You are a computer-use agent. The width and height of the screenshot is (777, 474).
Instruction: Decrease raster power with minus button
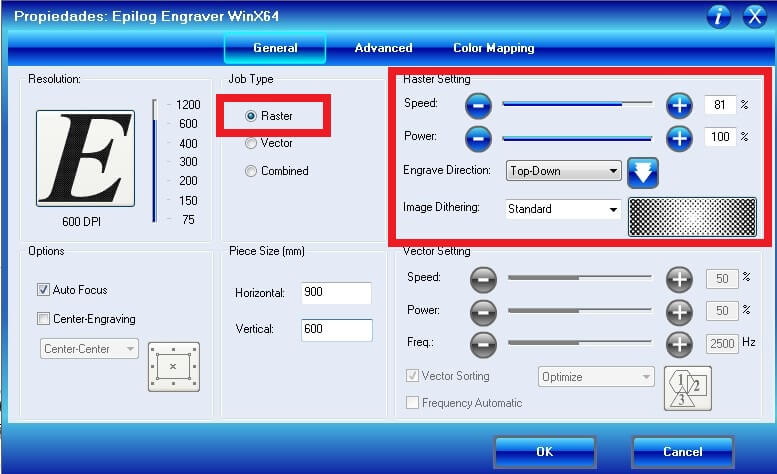coord(478,138)
